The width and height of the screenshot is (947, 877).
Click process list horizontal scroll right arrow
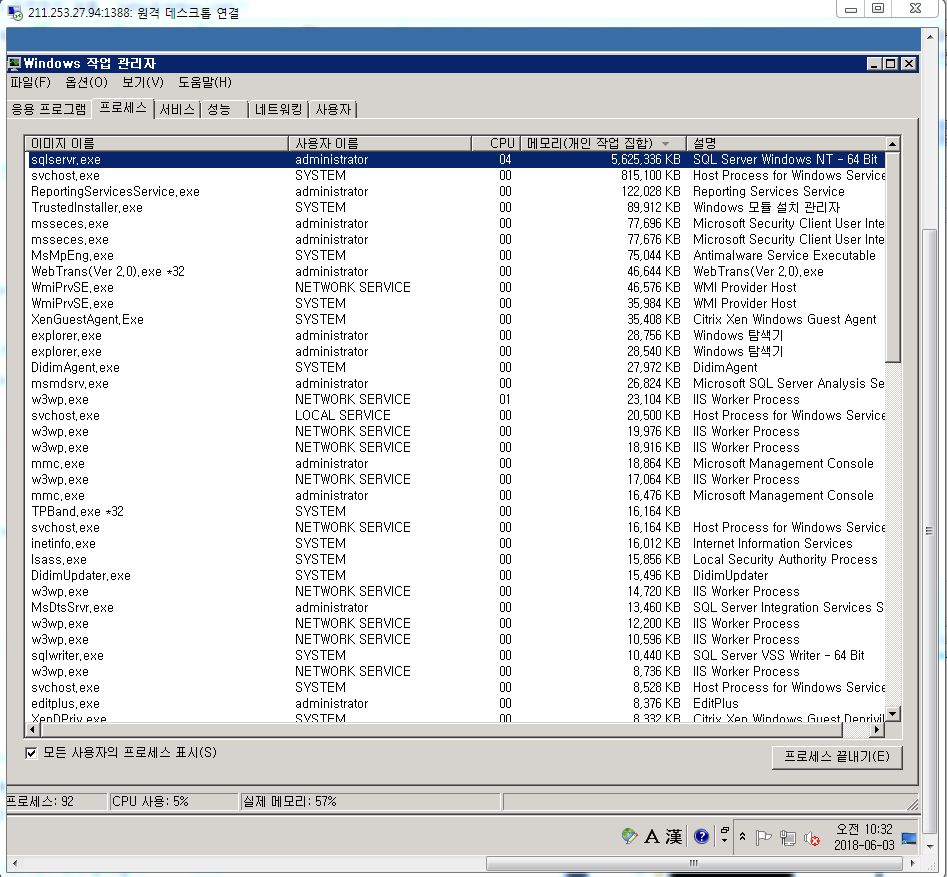coord(877,730)
